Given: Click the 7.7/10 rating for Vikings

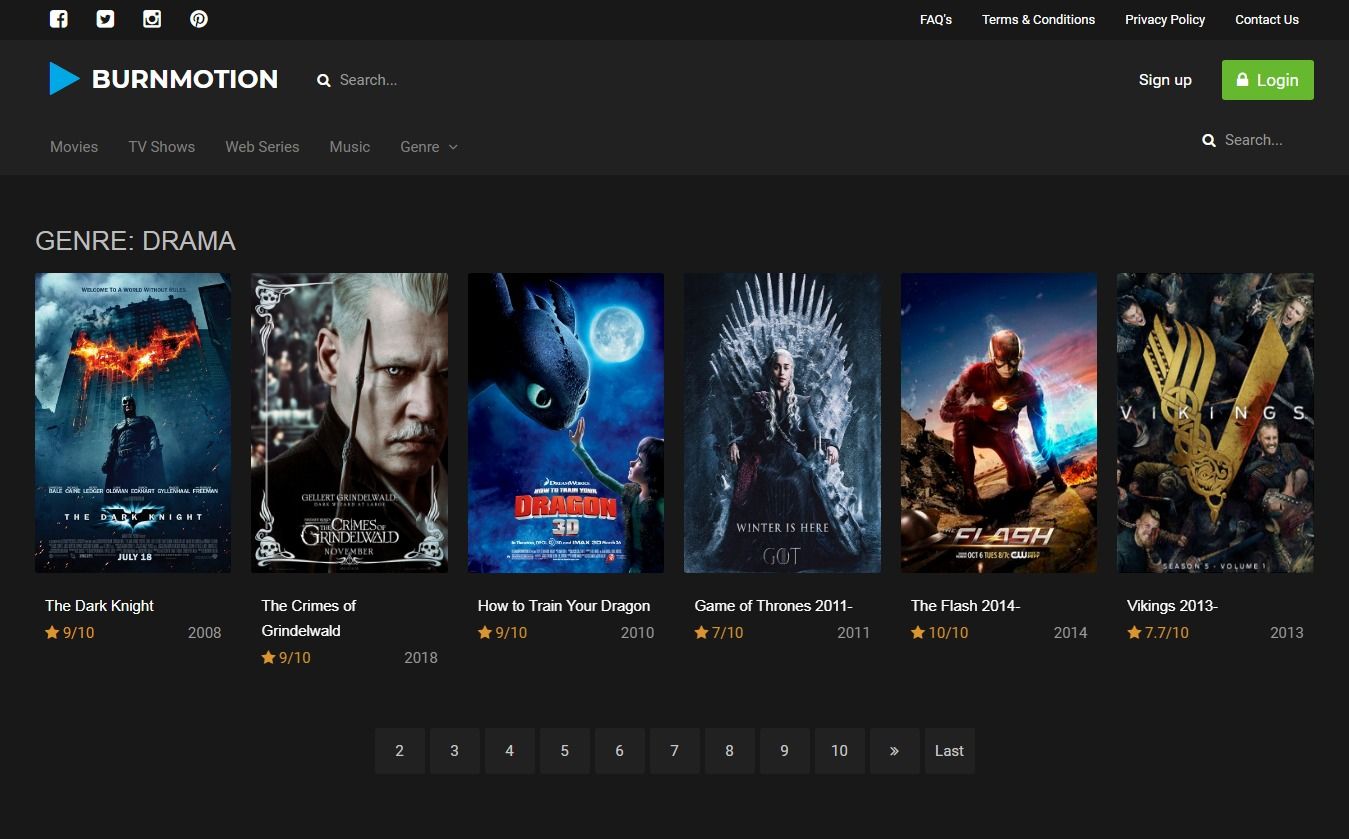Looking at the screenshot, I should [x=1167, y=633].
